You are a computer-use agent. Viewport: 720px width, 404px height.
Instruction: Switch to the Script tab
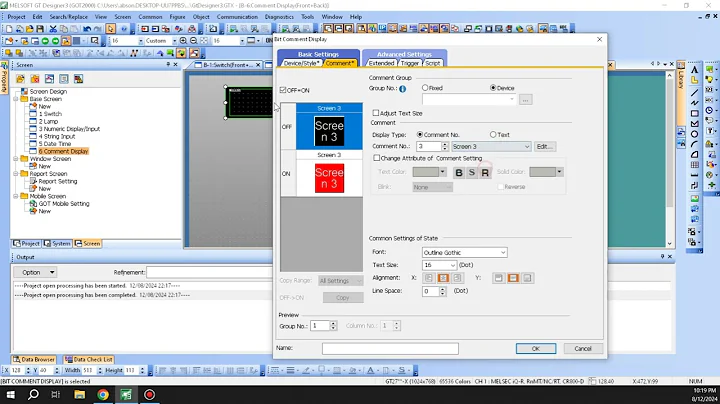[433, 63]
